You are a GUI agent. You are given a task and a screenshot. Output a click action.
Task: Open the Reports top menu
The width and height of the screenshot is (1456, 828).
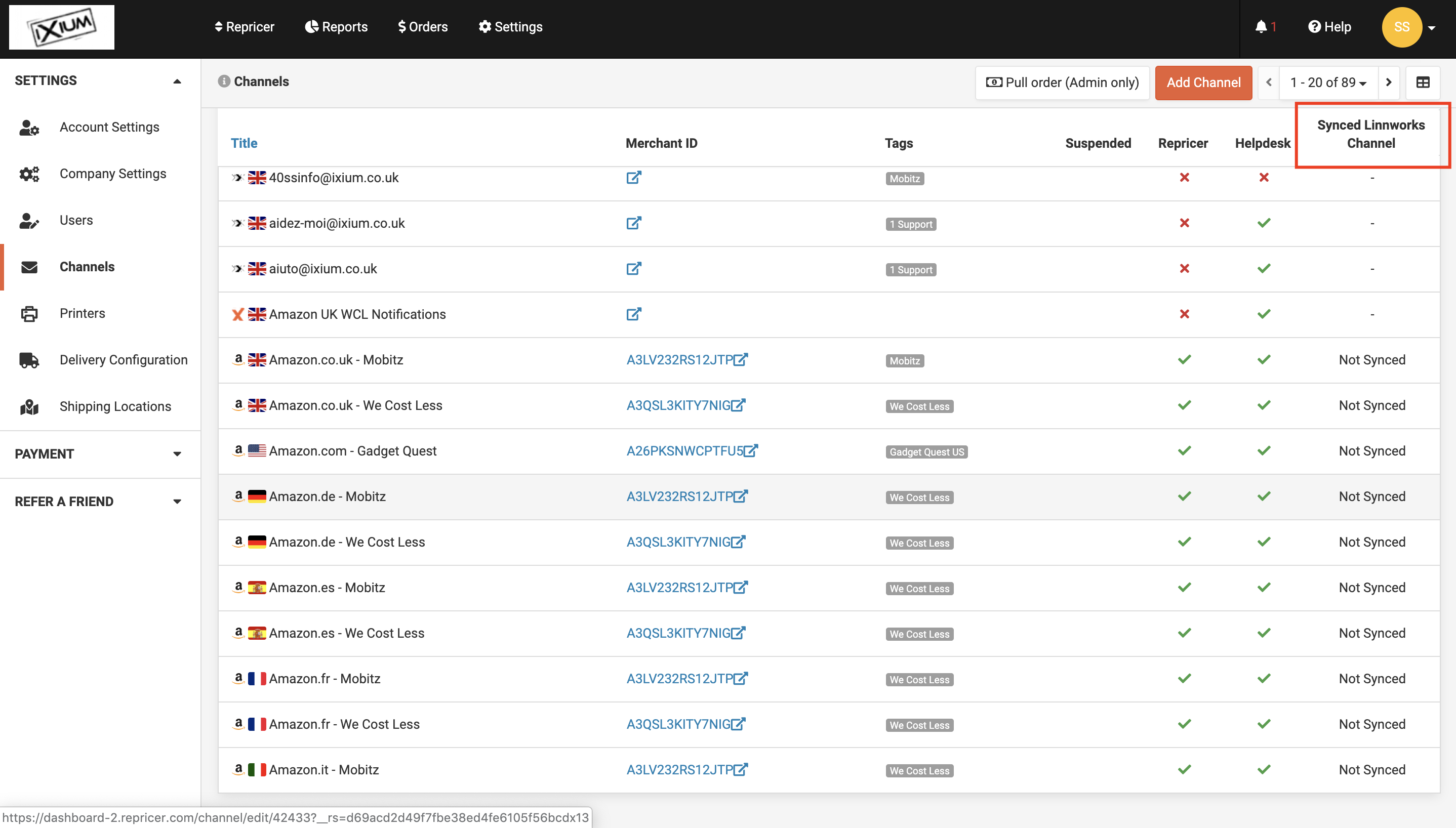pyautogui.click(x=336, y=27)
